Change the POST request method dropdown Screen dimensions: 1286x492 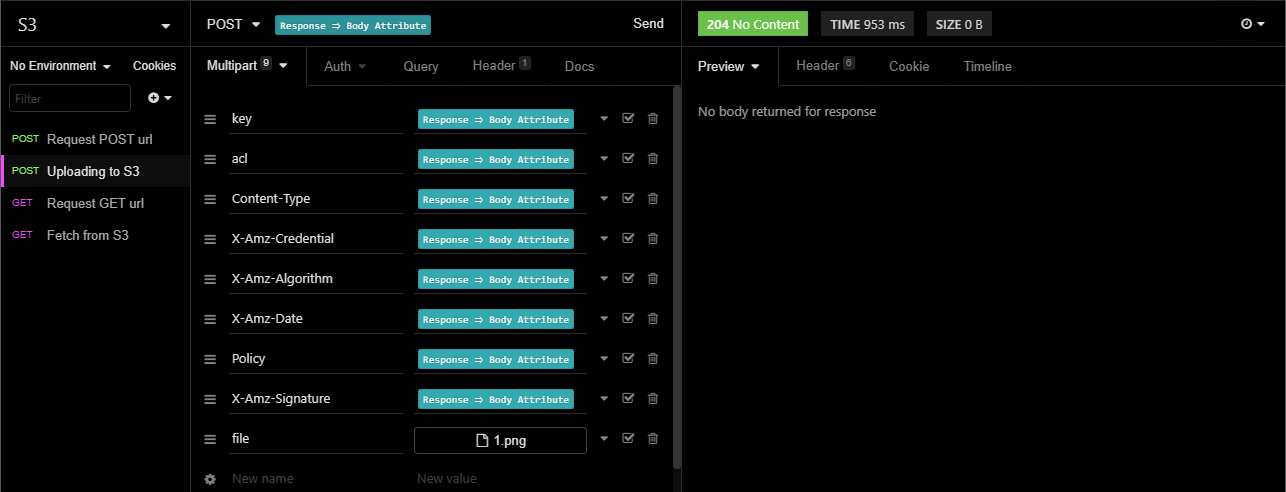pyautogui.click(x=233, y=24)
